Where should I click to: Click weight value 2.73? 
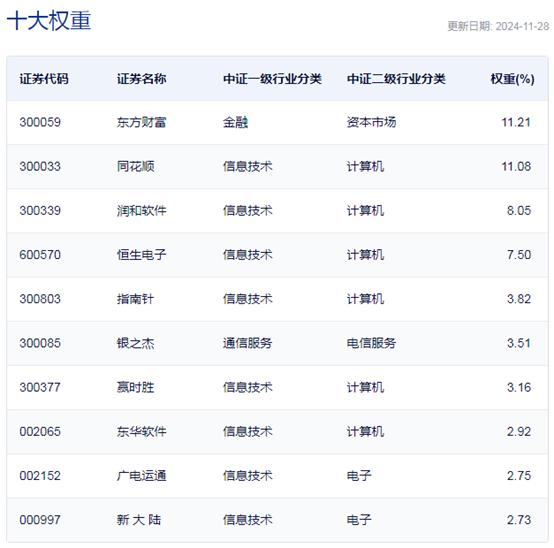(519, 520)
